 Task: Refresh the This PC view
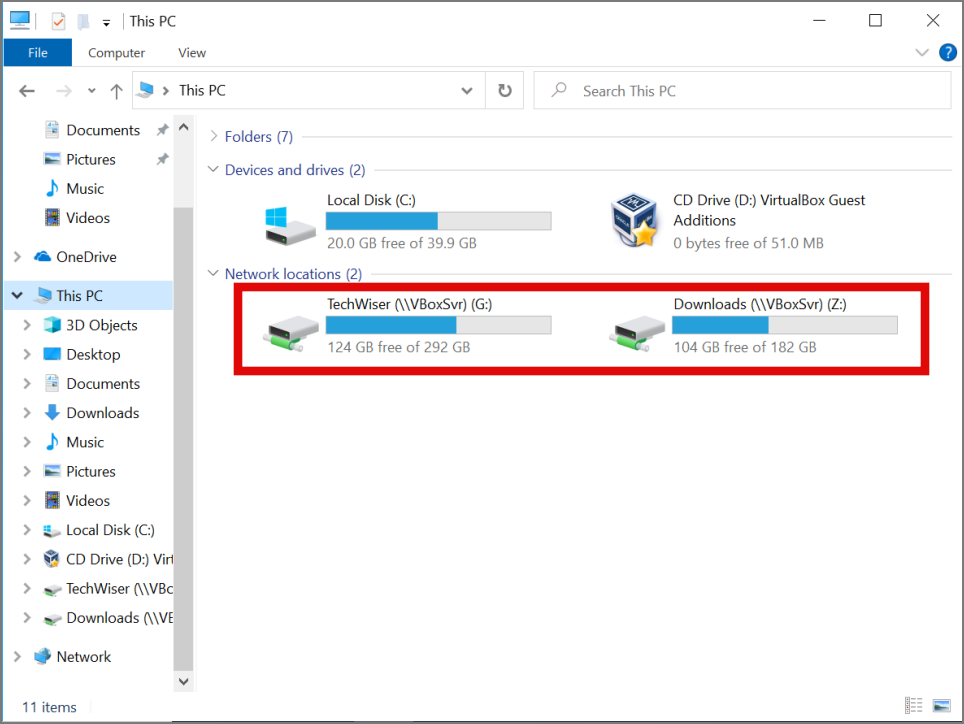coord(505,91)
